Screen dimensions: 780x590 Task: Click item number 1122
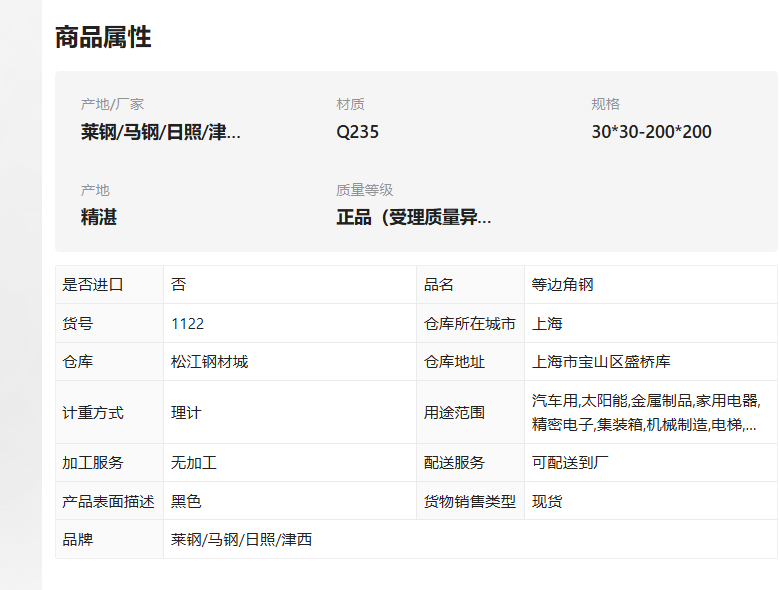188,323
